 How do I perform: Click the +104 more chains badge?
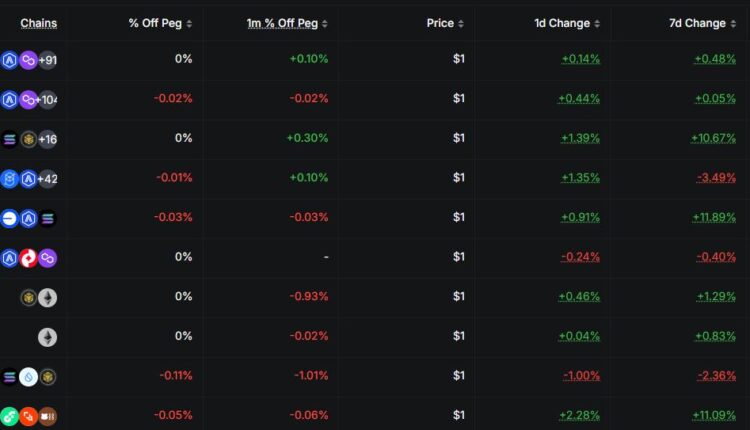click(47, 99)
